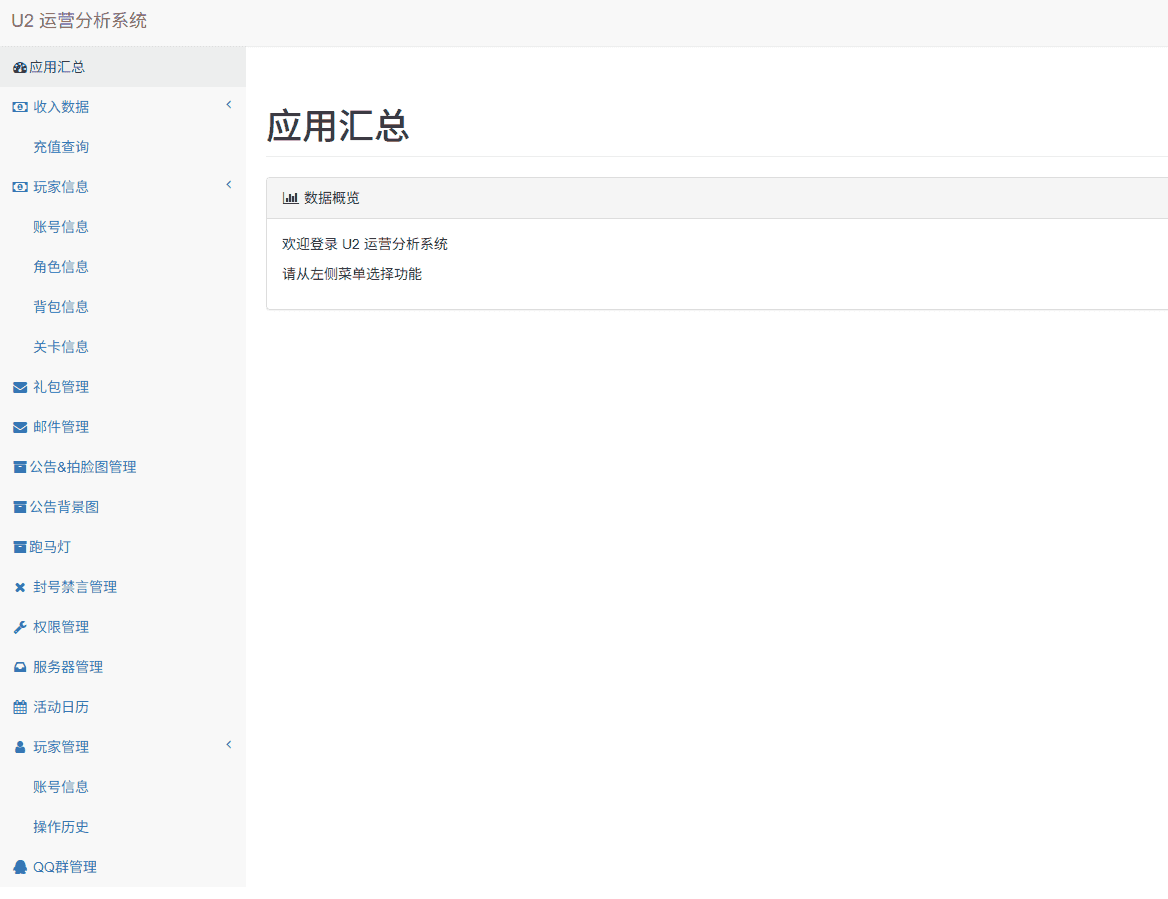This screenshot has height=899, width=1168.
Task: Select 角色信息 under 玩家信息
Action: click(61, 267)
